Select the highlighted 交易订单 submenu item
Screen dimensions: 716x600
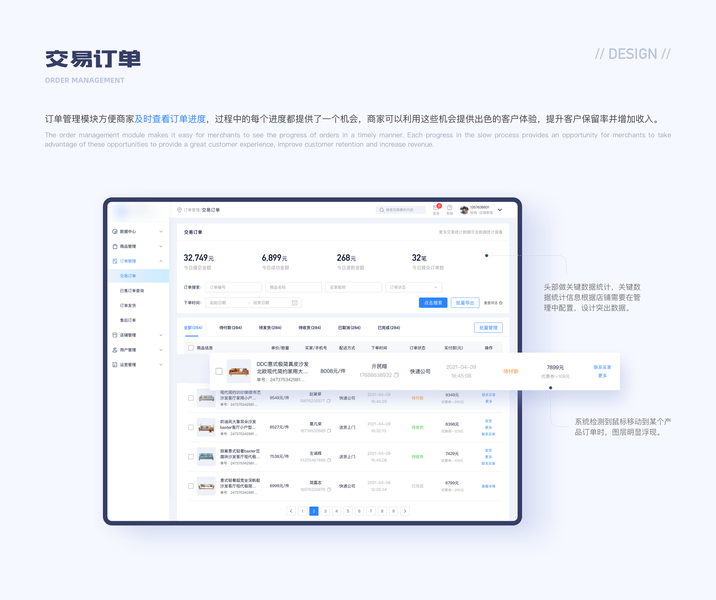(139, 276)
